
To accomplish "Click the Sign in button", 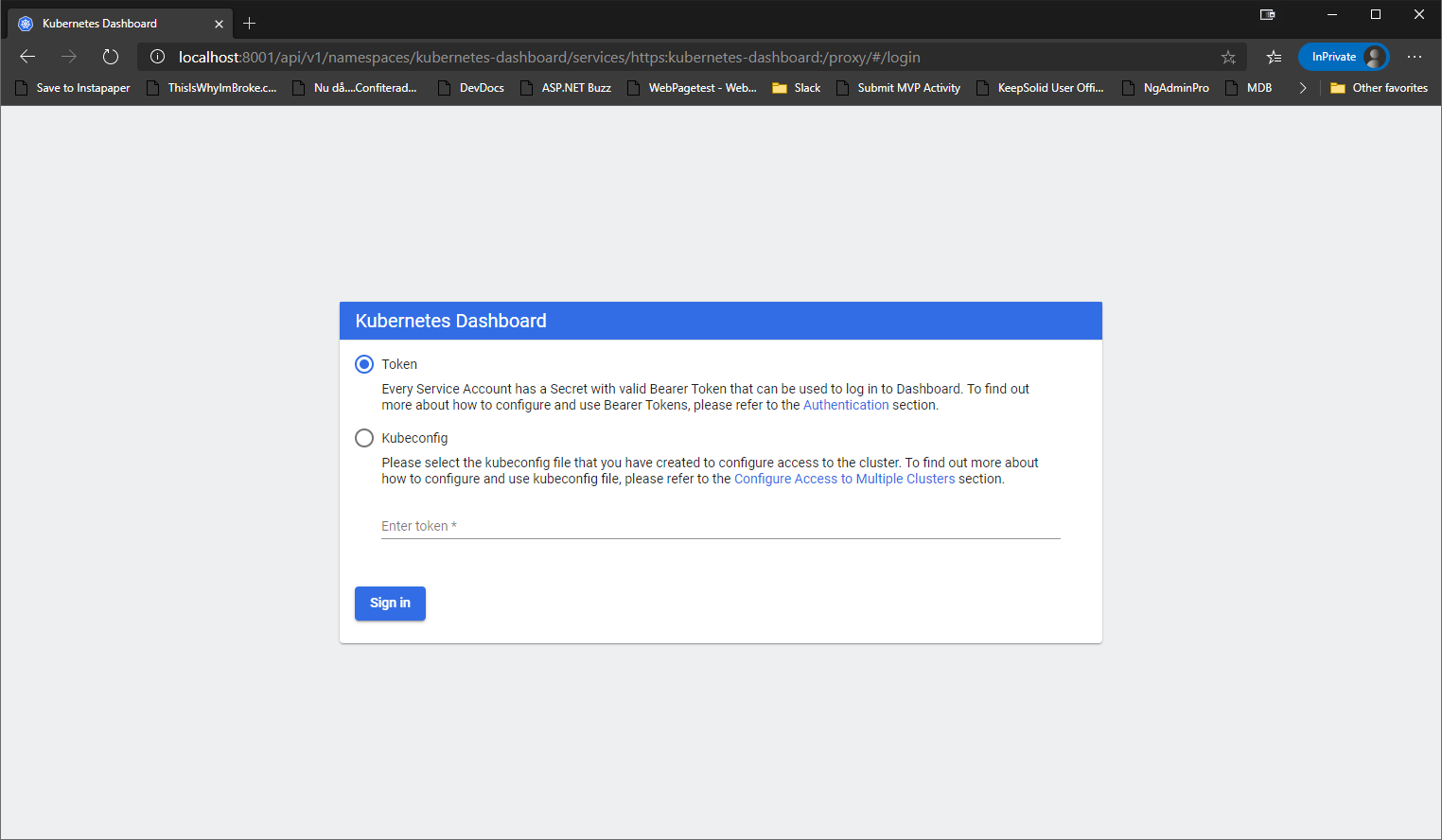I will click(390, 604).
